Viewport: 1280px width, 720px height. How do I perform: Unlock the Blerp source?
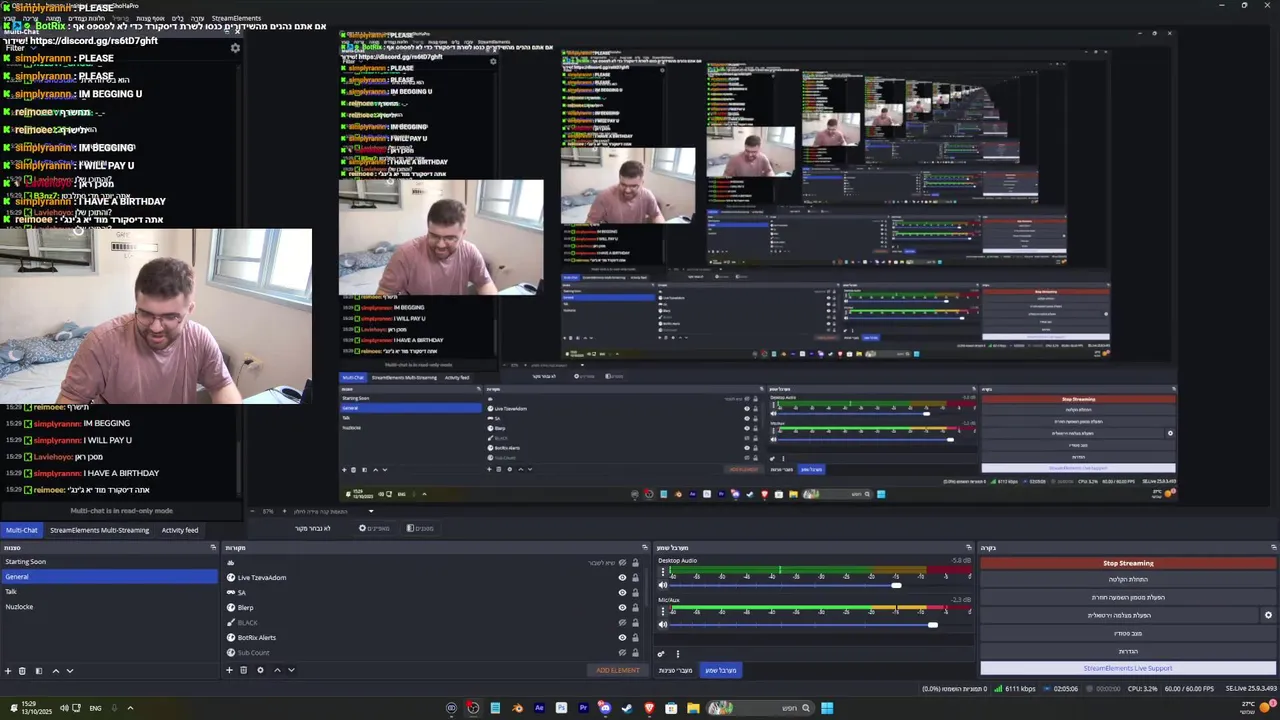point(635,608)
